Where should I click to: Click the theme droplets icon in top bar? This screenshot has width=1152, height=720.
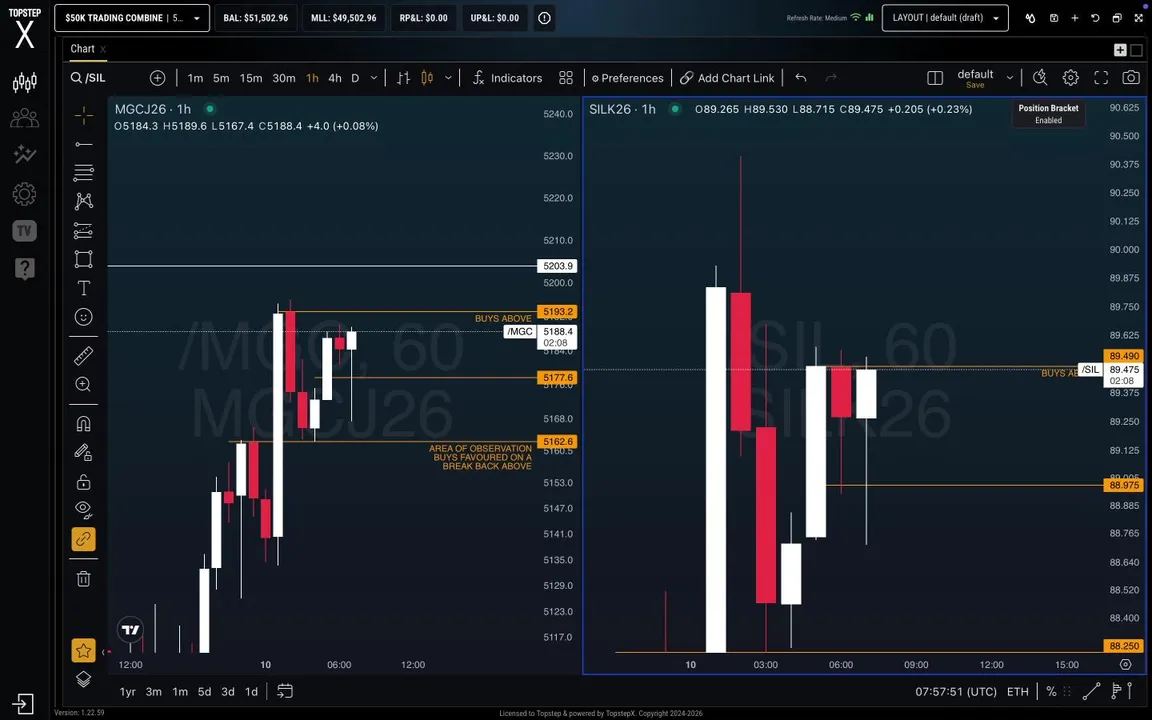click(1030, 18)
